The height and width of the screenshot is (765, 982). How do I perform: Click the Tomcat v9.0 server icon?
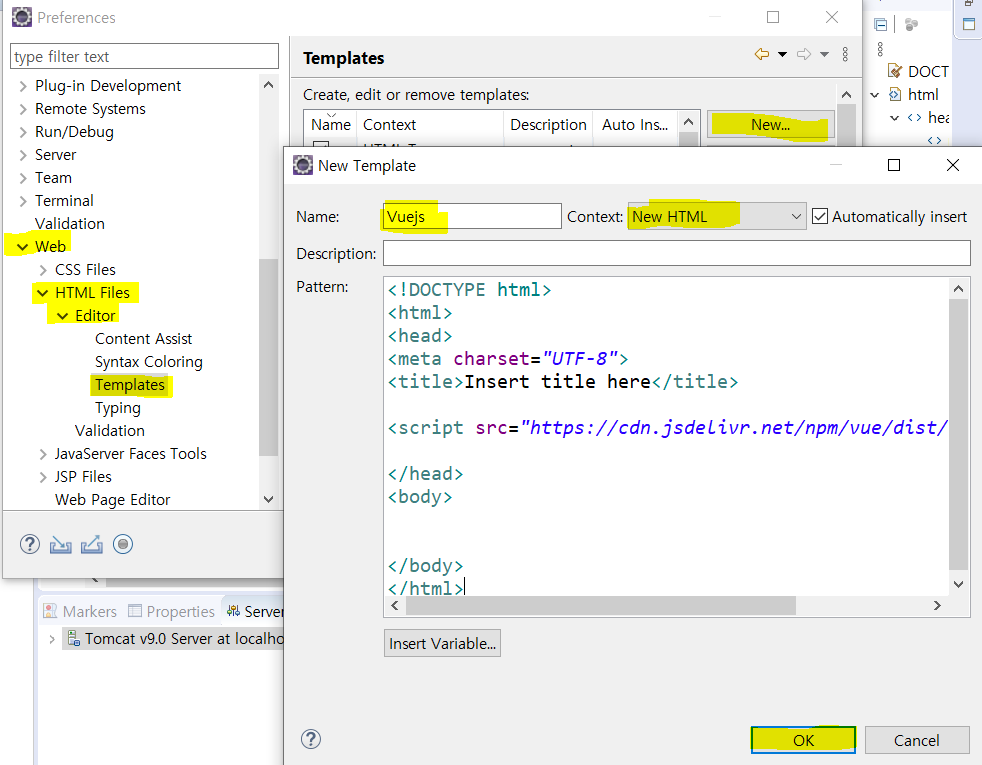coord(74,639)
